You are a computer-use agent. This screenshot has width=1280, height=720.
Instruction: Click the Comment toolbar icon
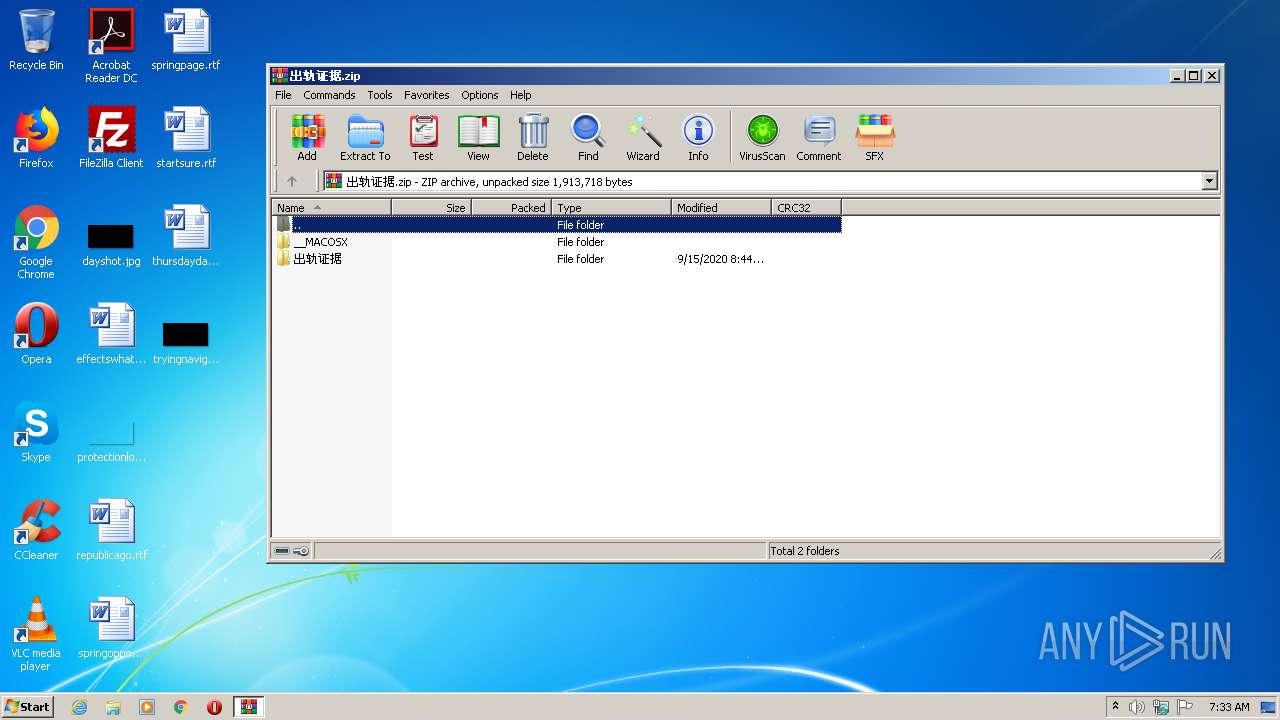(x=819, y=138)
